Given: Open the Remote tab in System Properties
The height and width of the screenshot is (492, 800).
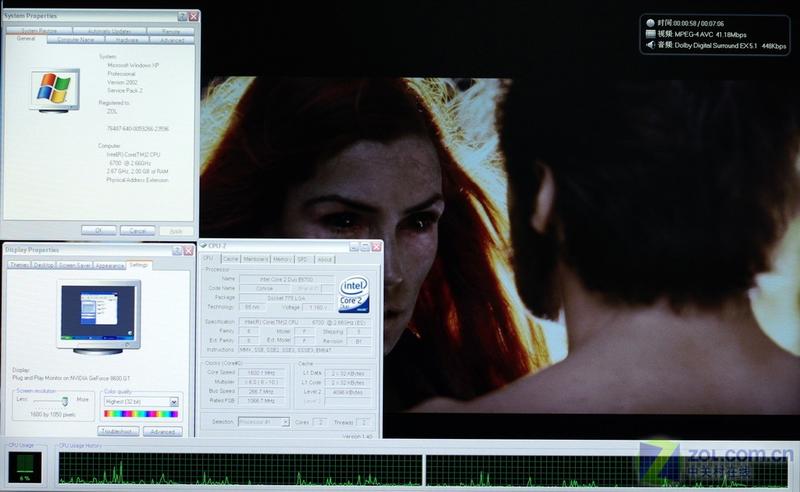Looking at the screenshot, I should tap(170, 31).
